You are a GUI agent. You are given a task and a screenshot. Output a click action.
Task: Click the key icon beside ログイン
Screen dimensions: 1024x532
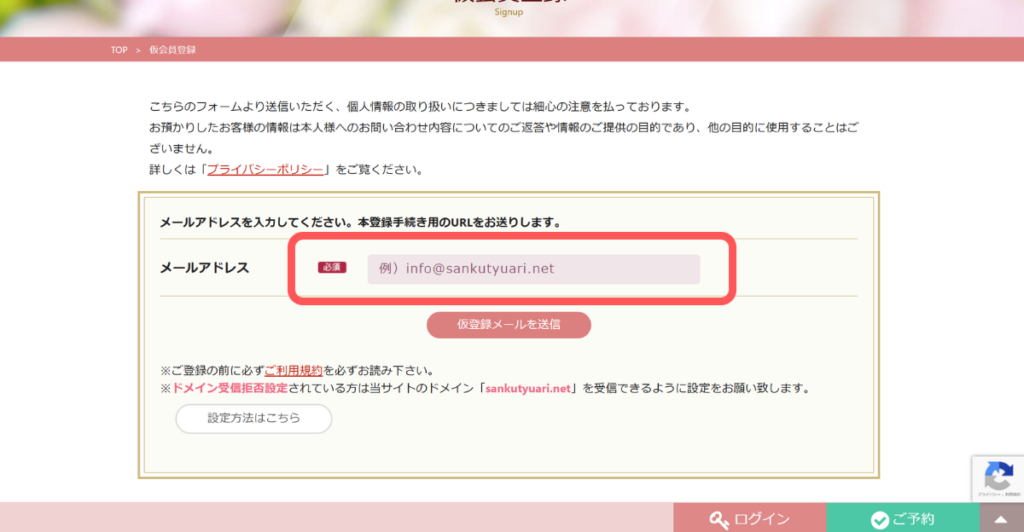(x=718, y=519)
